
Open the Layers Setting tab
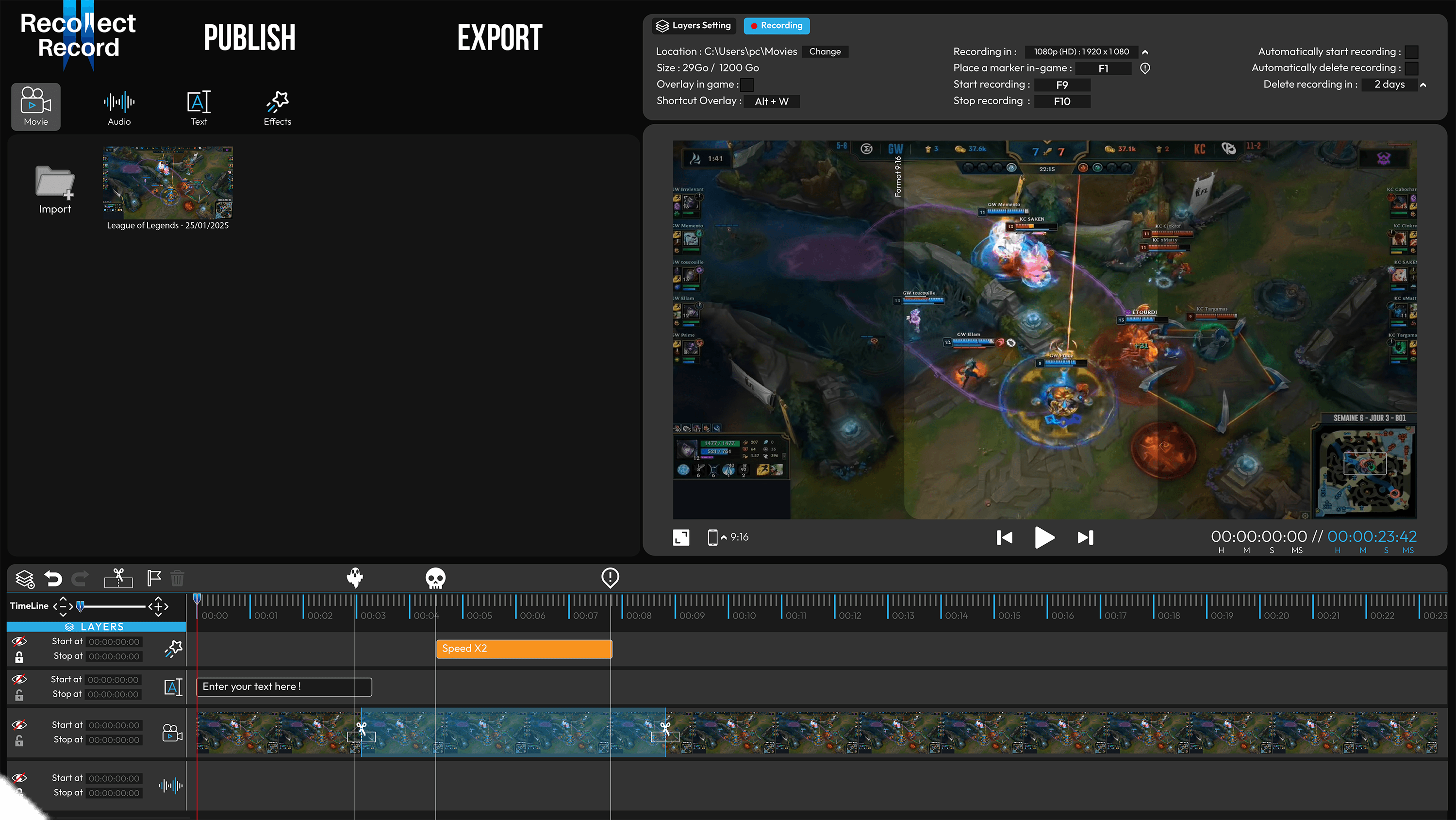pos(694,25)
